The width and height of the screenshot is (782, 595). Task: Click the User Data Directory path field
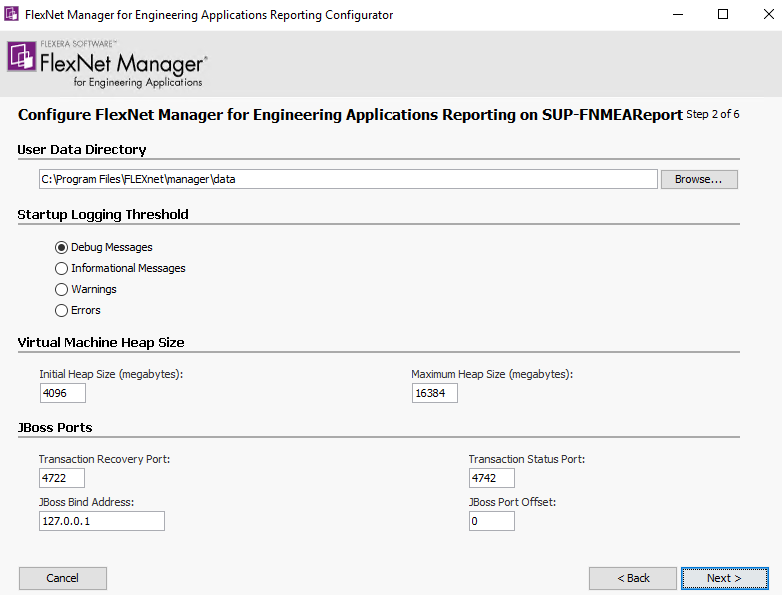point(348,179)
